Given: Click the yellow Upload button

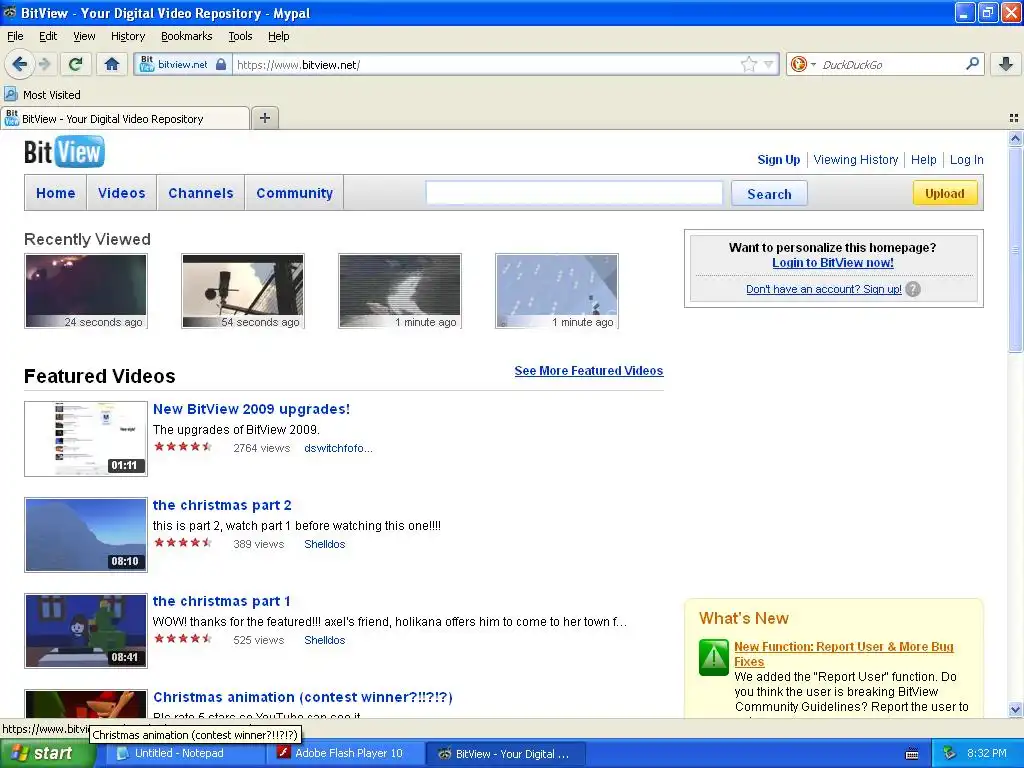Looking at the screenshot, I should click(944, 193).
